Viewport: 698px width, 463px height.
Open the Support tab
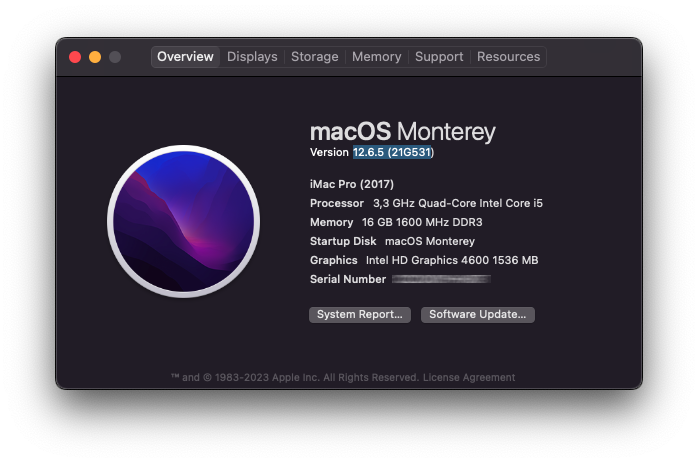pos(439,57)
